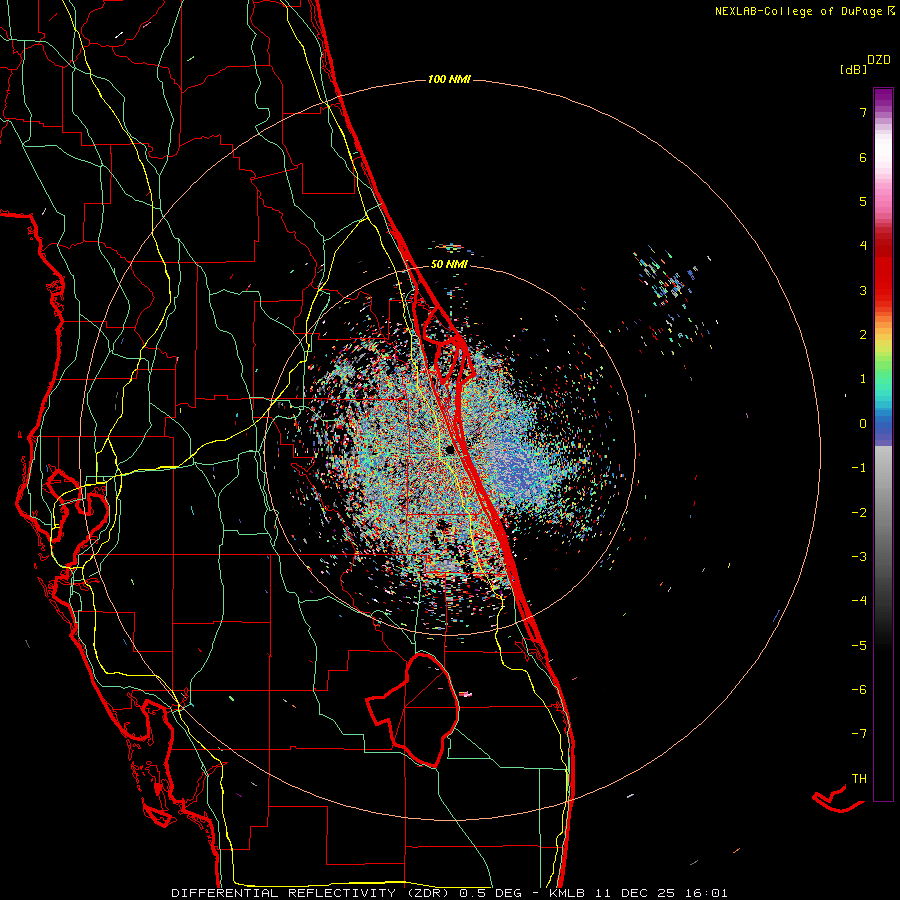Click the scale label -3
900x900 pixels.
click(x=859, y=556)
